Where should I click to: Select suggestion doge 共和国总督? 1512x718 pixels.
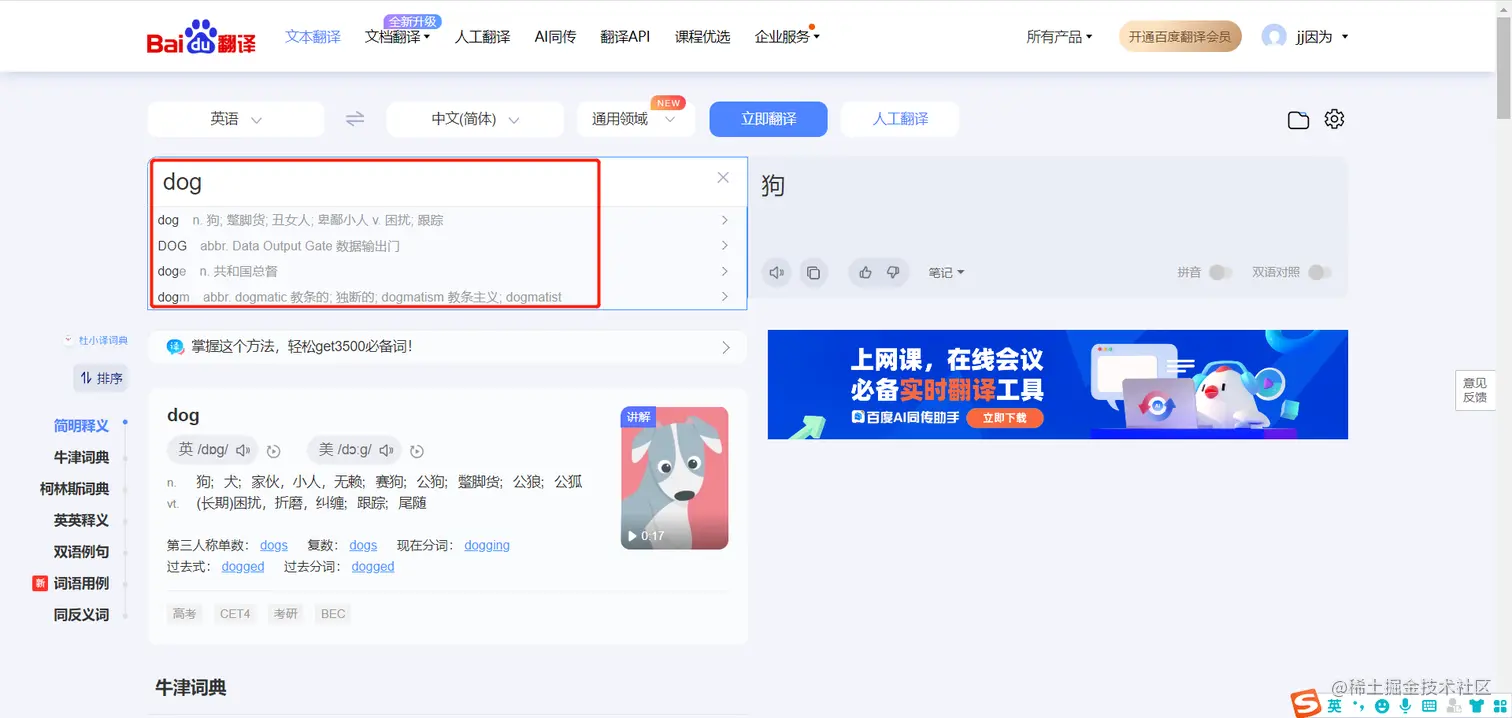[446, 271]
